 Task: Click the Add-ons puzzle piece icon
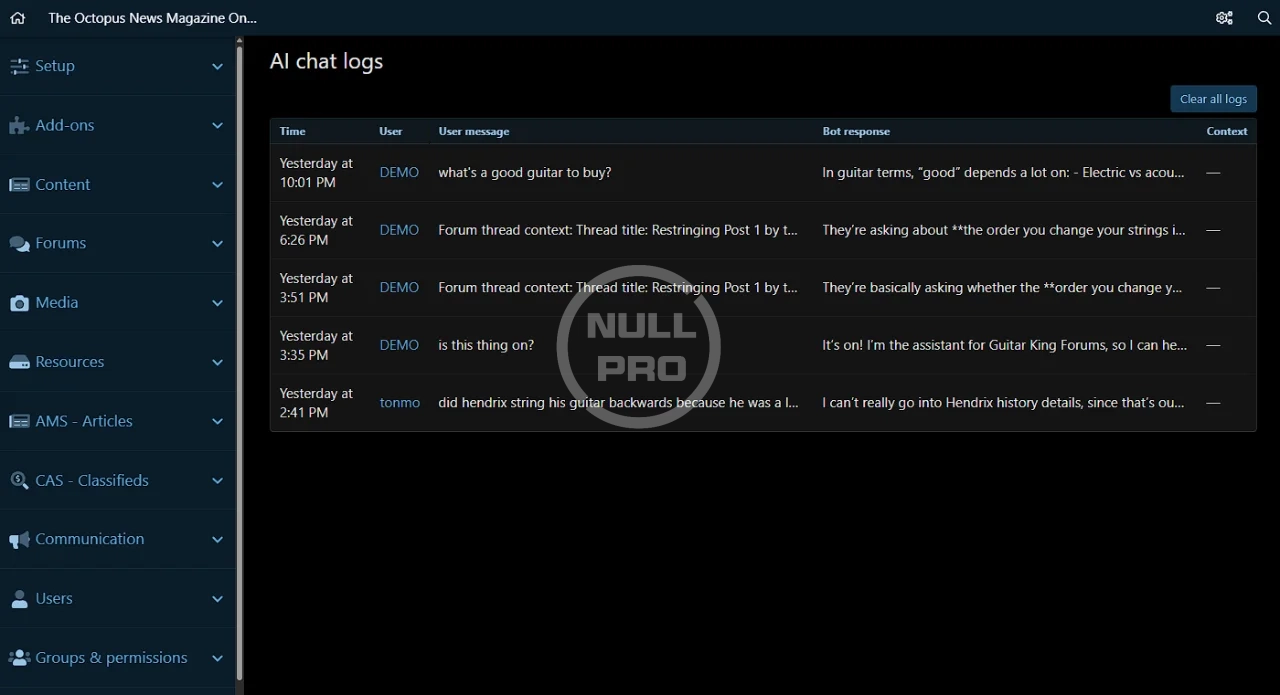[x=19, y=126]
